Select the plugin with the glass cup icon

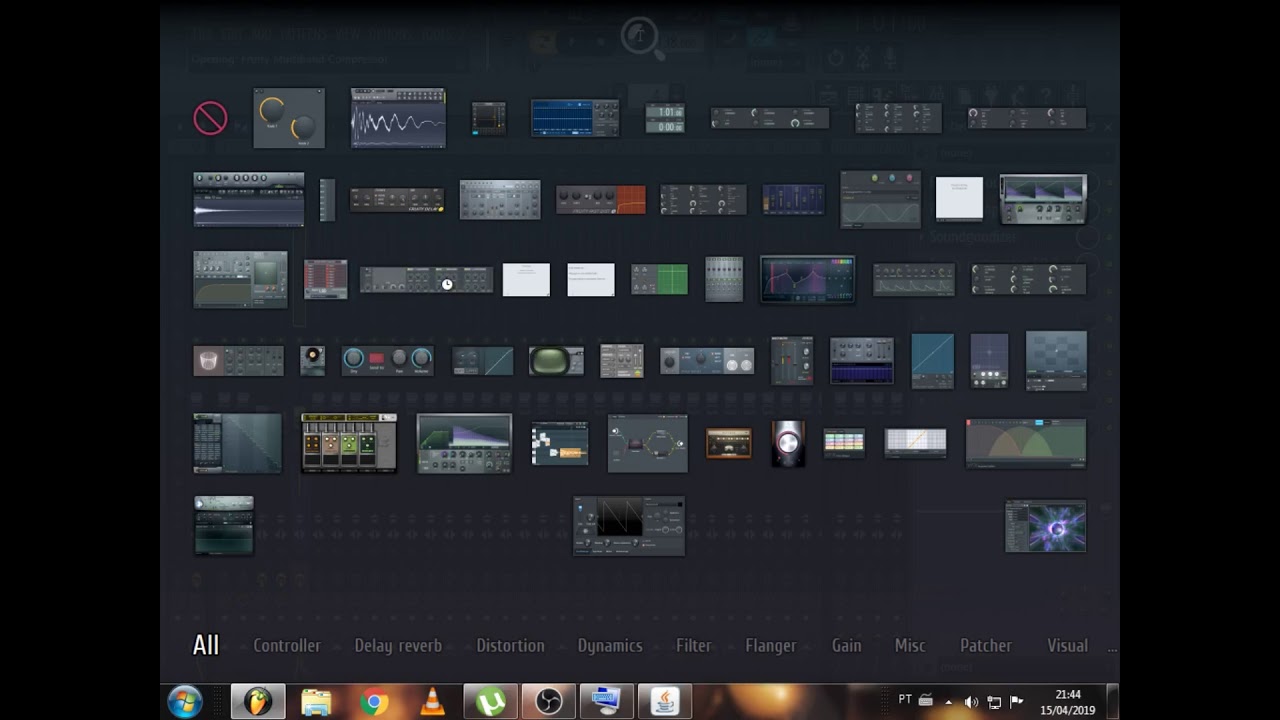coord(238,360)
